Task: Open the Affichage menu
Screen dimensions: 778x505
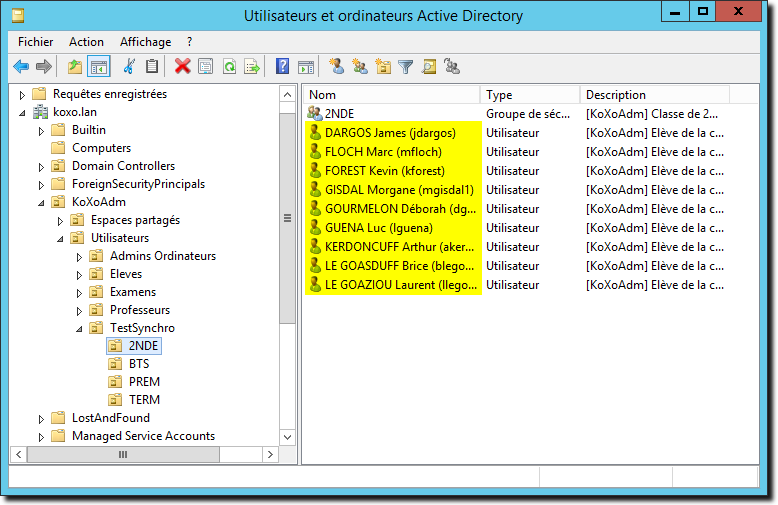Action: [x=145, y=42]
